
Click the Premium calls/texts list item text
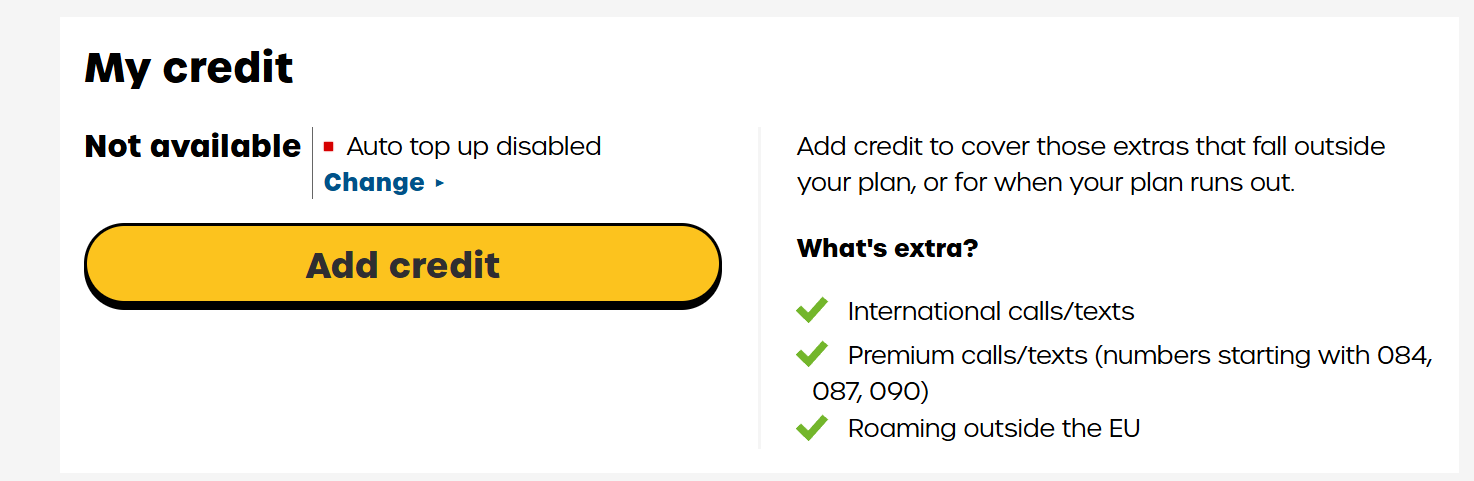click(1124, 372)
